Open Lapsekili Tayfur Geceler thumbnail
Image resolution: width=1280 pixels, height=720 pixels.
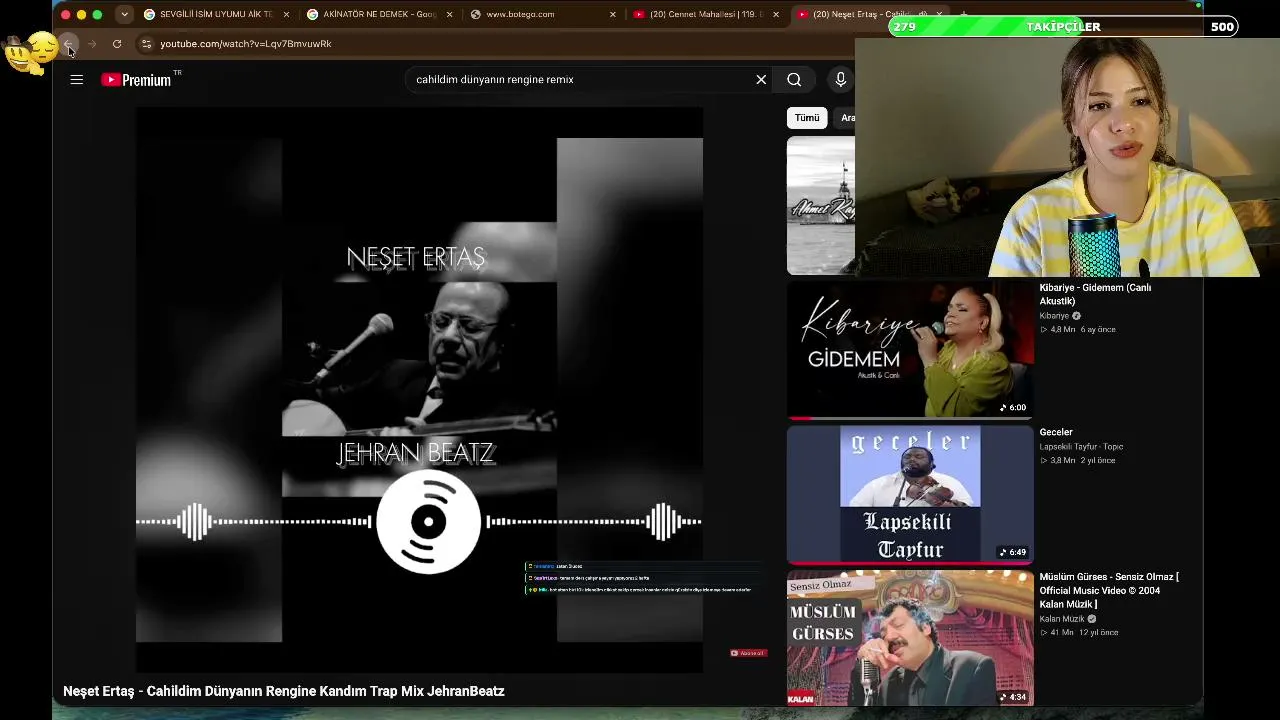point(910,494)
